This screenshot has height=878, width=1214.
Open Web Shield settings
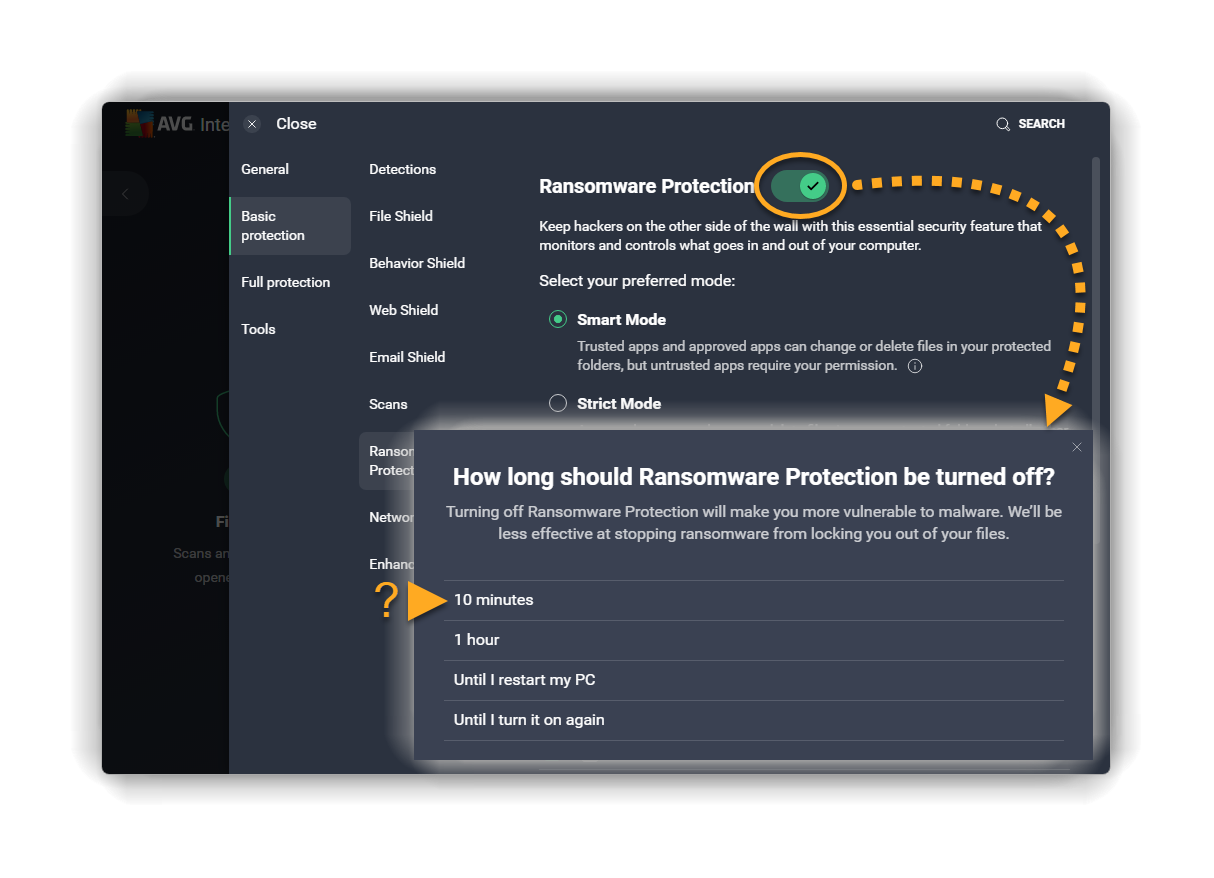(403, 310)
